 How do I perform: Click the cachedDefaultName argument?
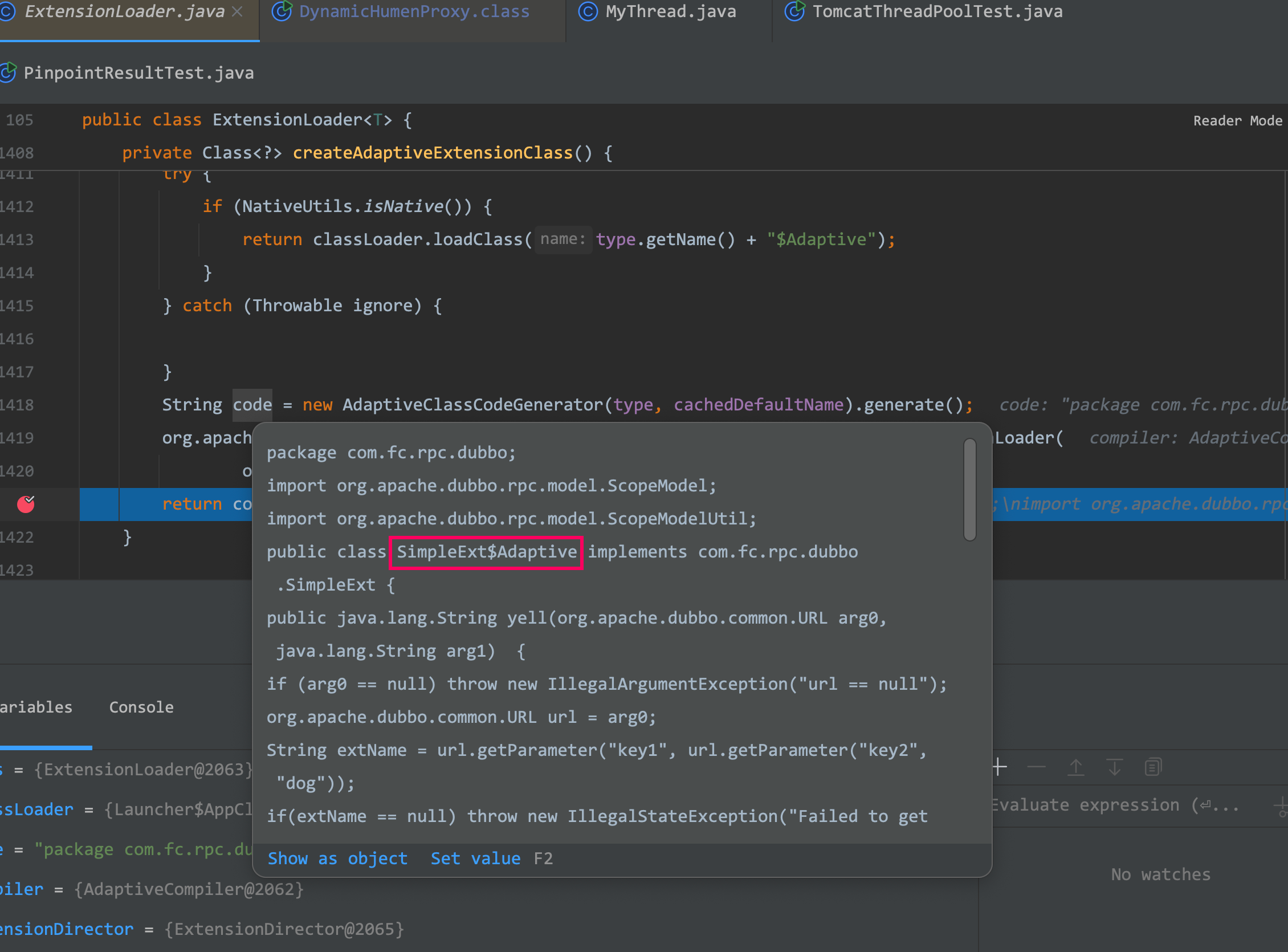coord(759,405)
